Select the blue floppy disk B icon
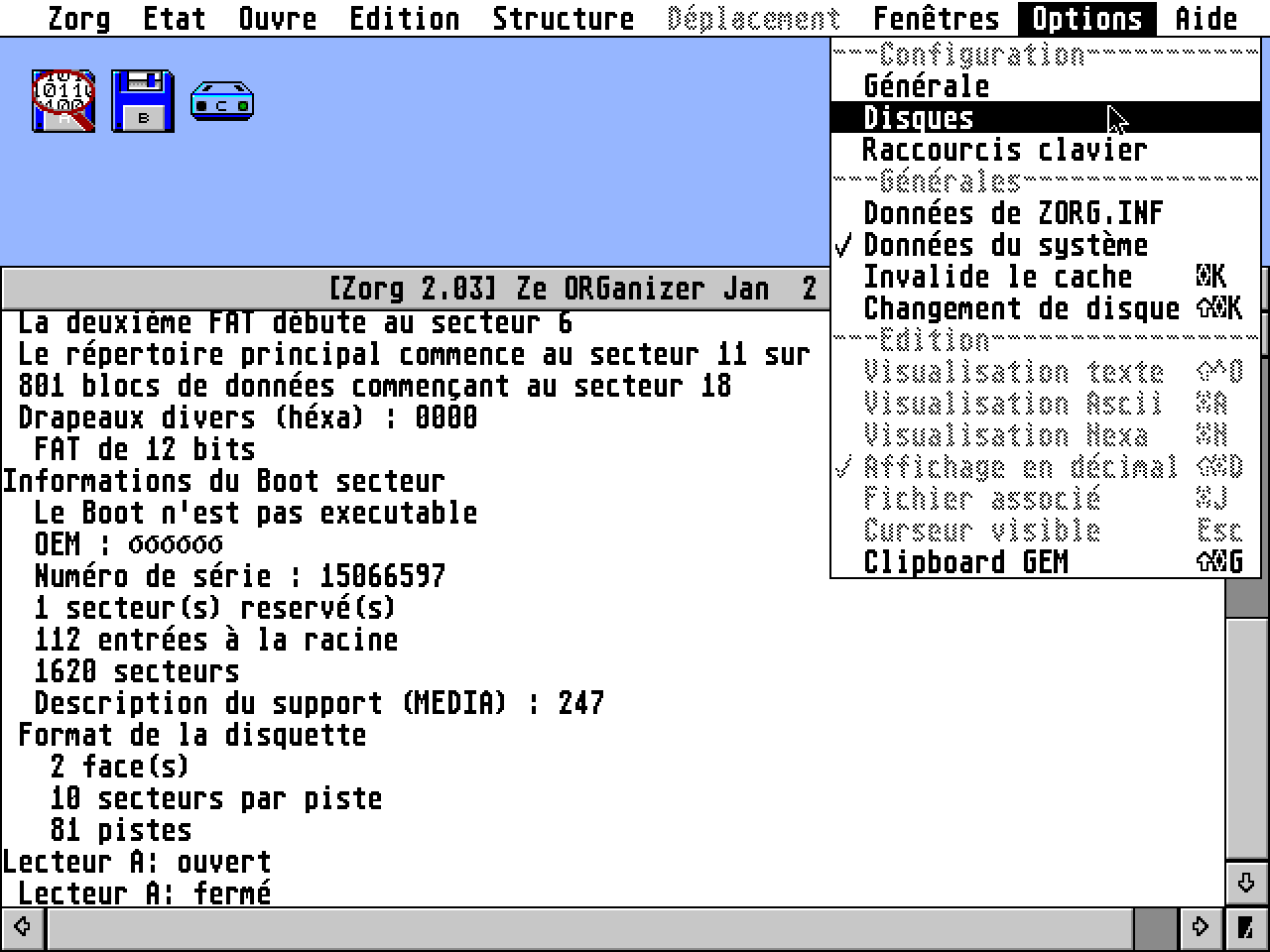This screenshot has height=952, width=1270. tap(141, 99)
